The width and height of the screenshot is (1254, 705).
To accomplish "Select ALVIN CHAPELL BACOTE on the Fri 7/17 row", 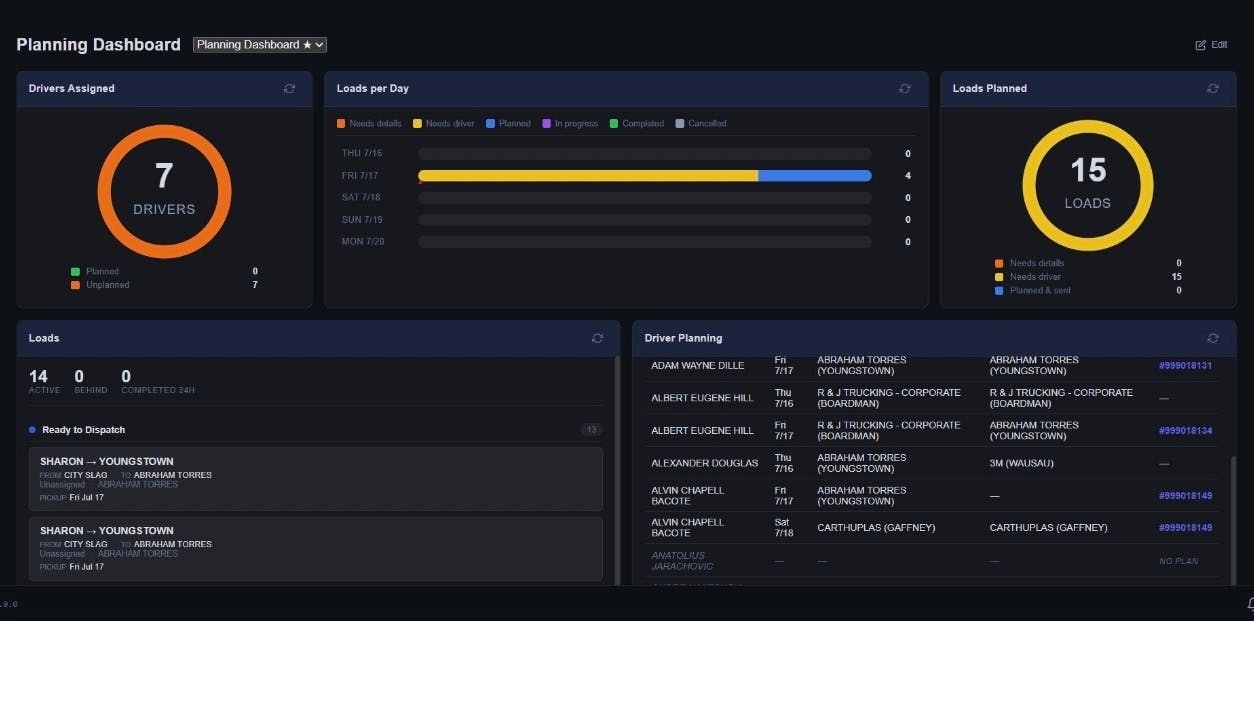I will 688,496.
